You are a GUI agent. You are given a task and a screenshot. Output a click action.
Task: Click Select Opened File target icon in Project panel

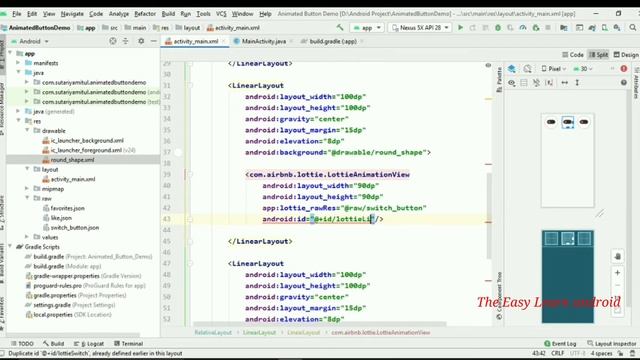113,41
